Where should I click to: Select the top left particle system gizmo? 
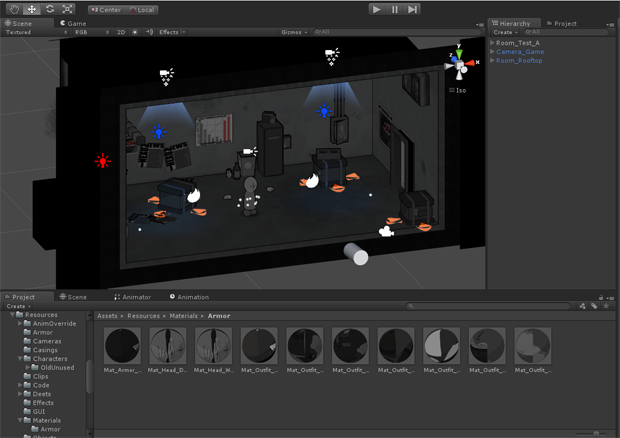pos(166,77)
